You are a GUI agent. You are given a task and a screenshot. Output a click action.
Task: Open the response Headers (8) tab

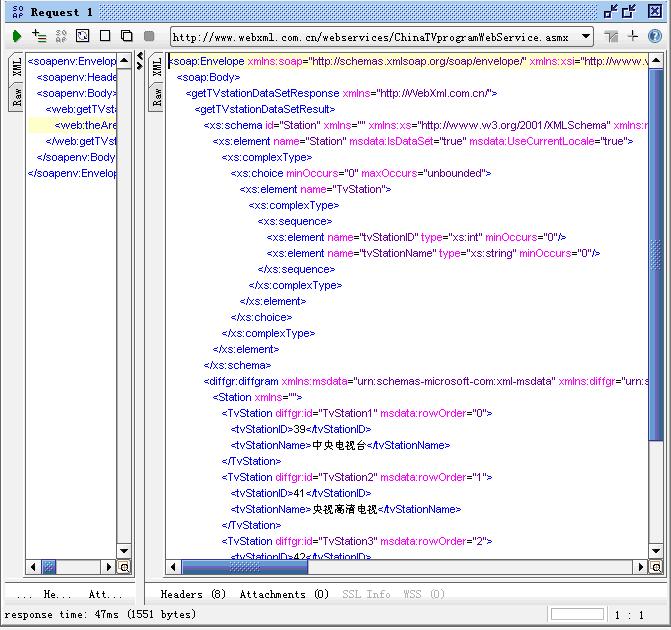tap(193, 594)
